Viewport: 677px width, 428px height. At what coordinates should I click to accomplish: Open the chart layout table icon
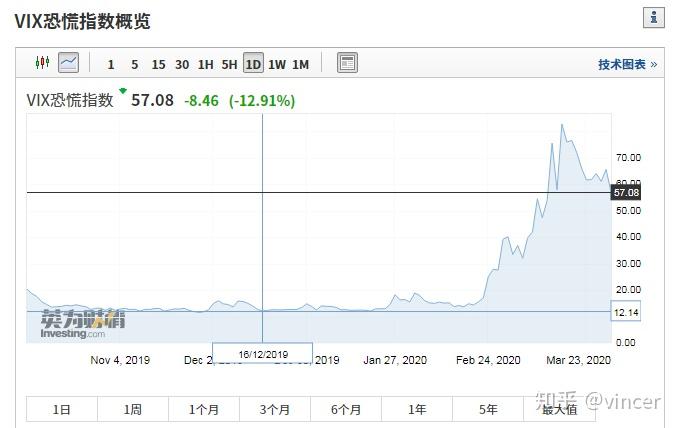[347, 63]
